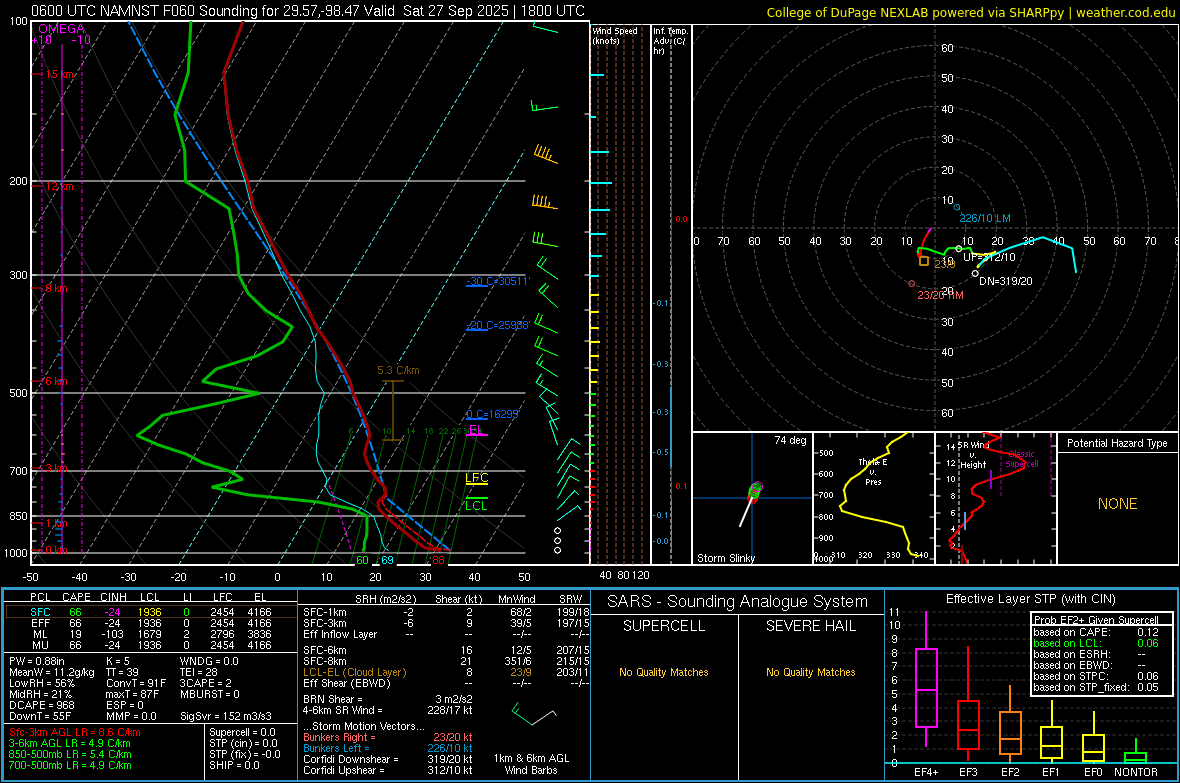
Task: Click the LFC marker on the skew-T
Action: (476, 478)
